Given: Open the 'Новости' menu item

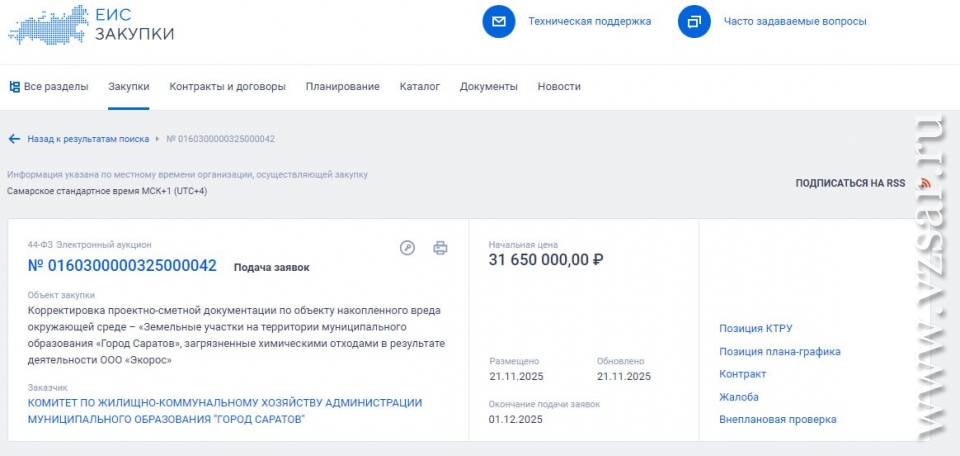Looking at the screenshot, I should (x=558, y=87).
